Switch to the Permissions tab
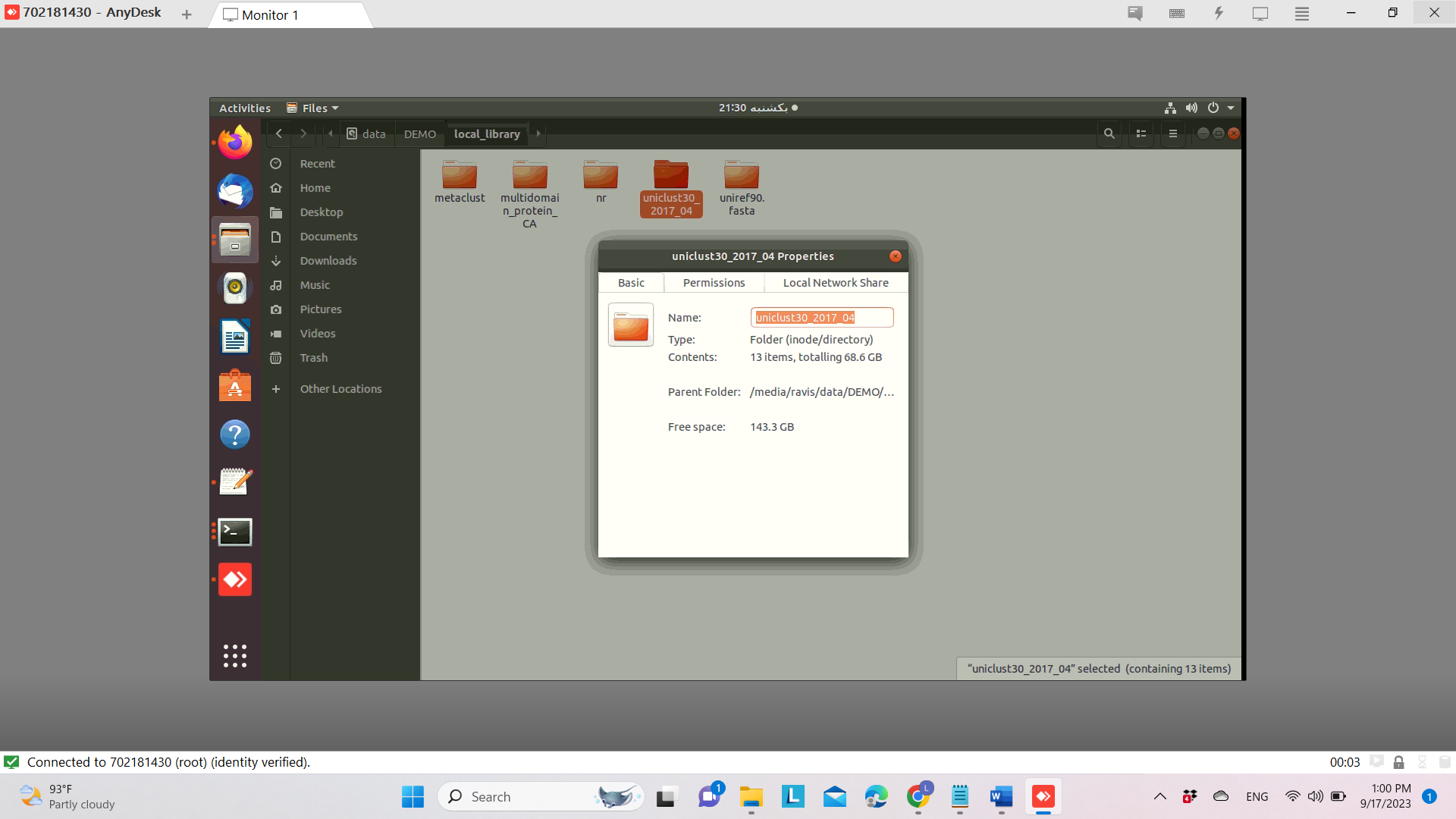 [x=713, y=282]
